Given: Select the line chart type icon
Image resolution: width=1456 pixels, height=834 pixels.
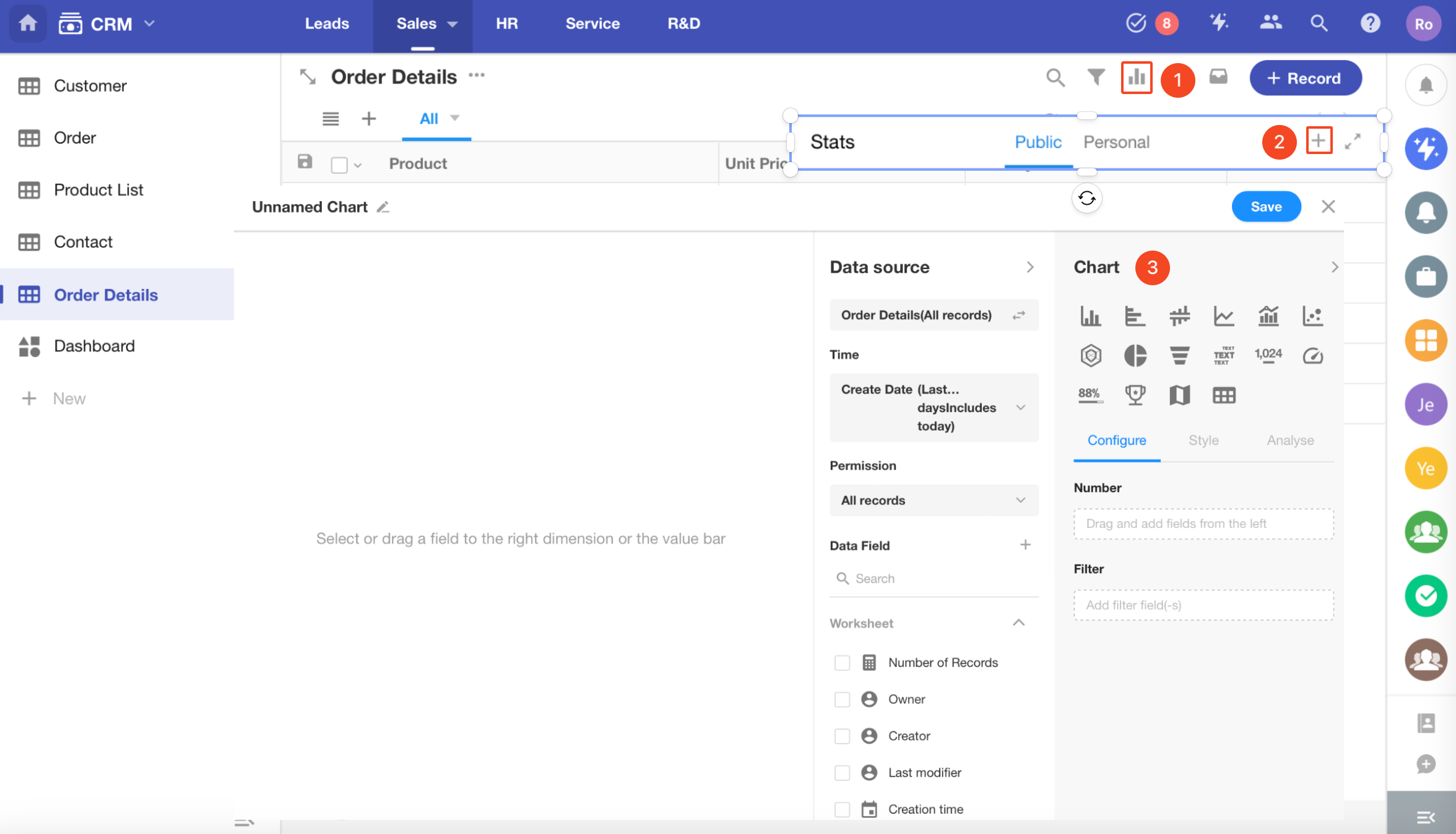Looking at the screenshot, I should coord(1223,316).
